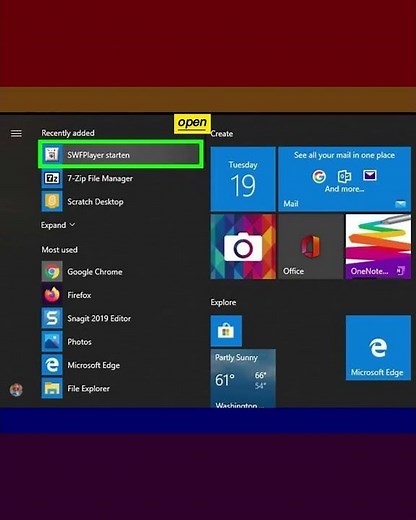Select the 7-Zip File Manager label
416x520 pixels.
coord(100,179)
